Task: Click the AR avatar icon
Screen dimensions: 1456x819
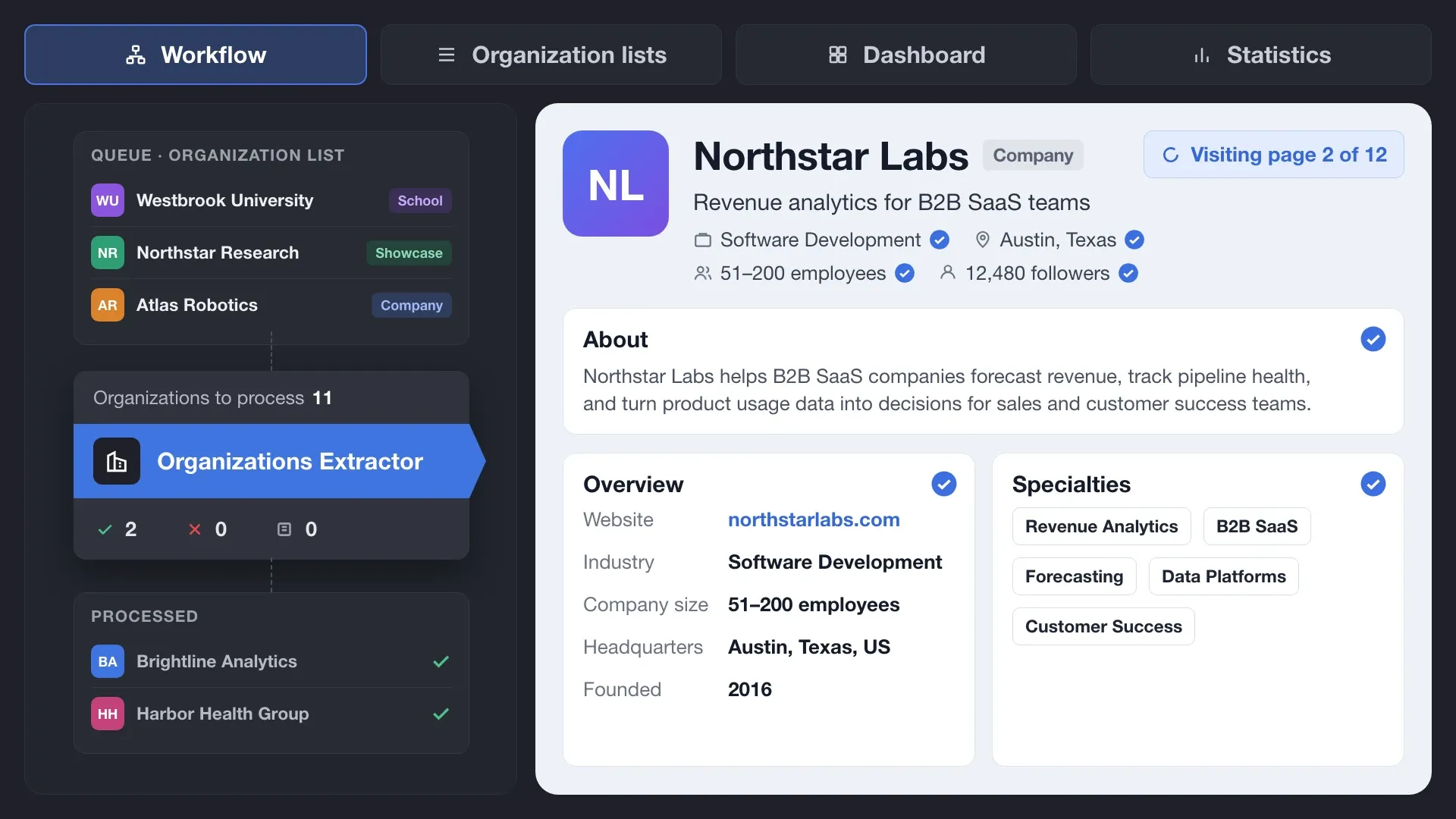Action: point(108,305)
